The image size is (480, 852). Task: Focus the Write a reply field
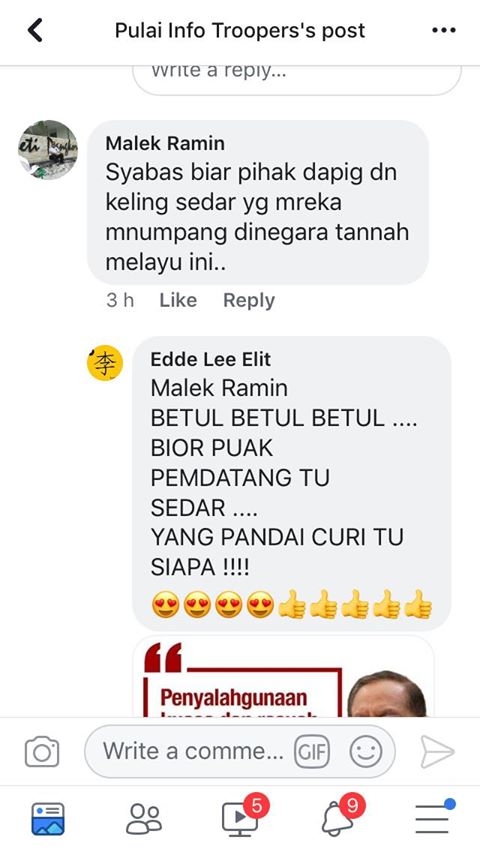tap(297, 78)
